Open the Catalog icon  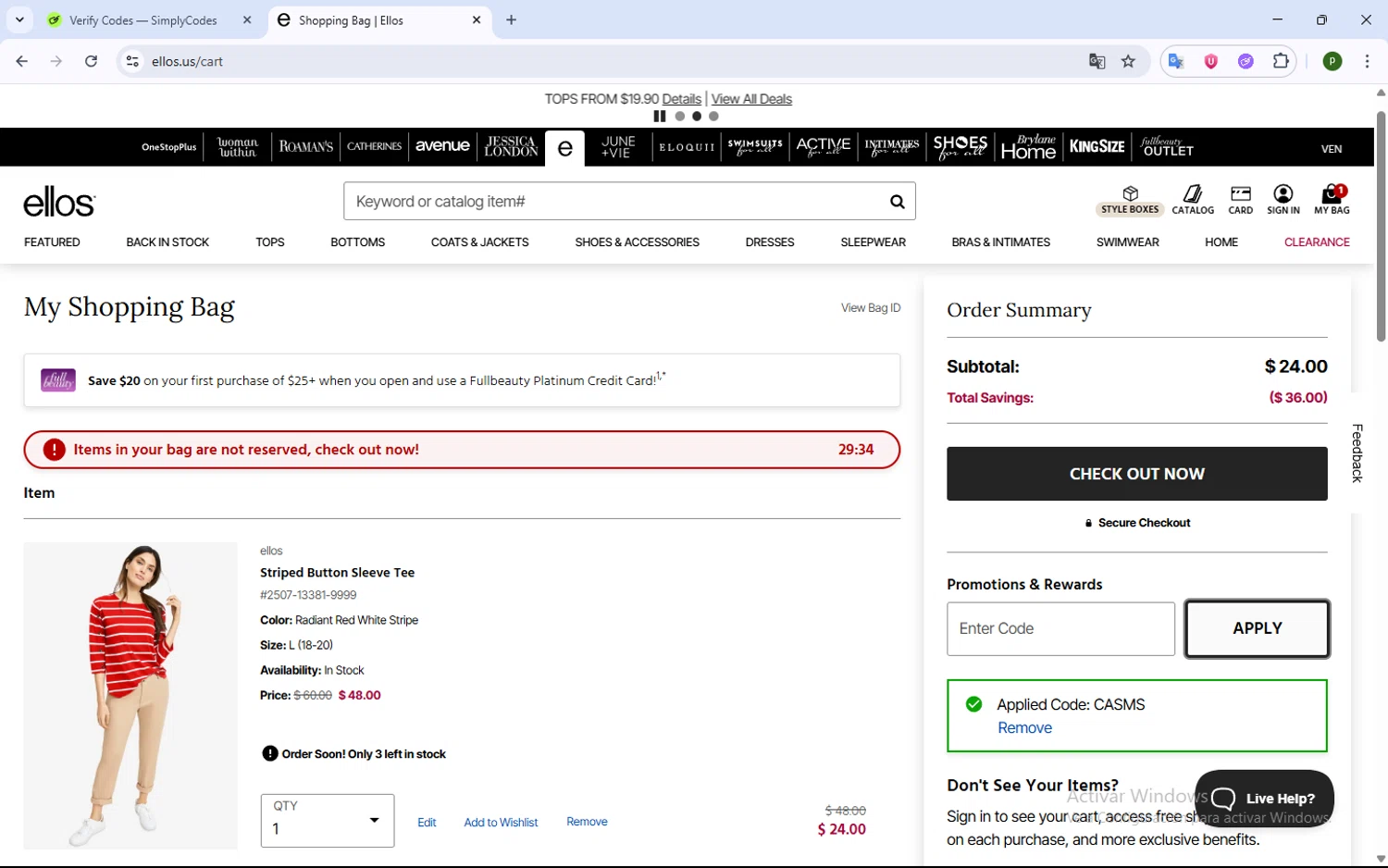[x=1193, y=200]
